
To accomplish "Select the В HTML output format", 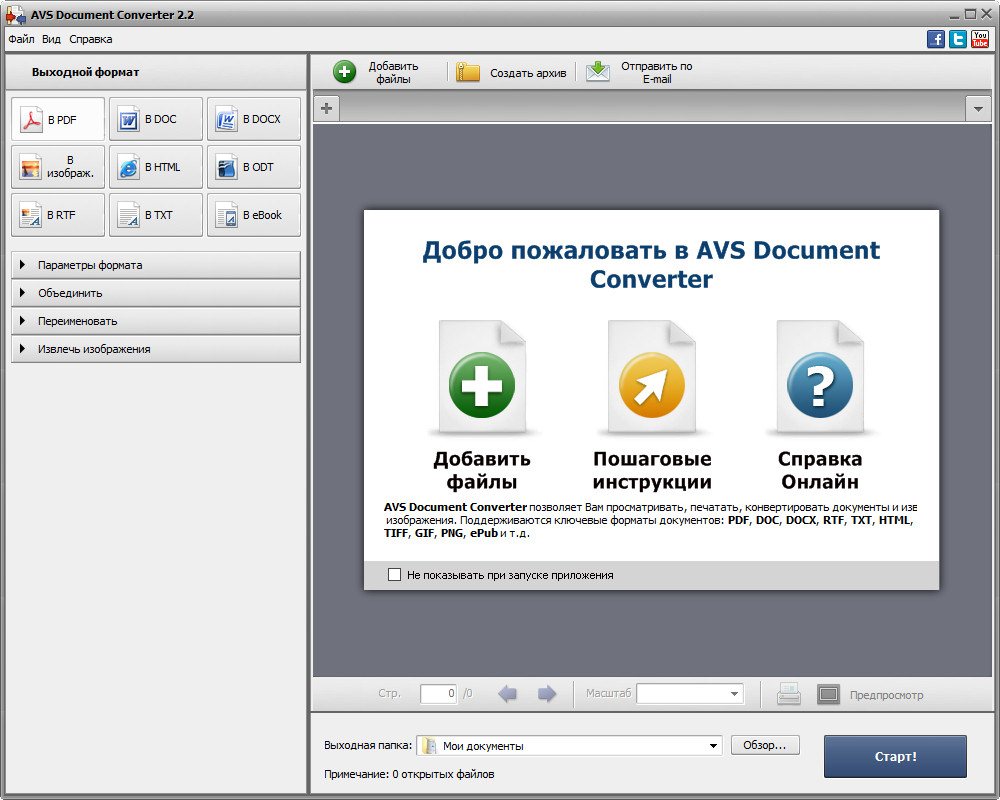I will coord(156,167).
